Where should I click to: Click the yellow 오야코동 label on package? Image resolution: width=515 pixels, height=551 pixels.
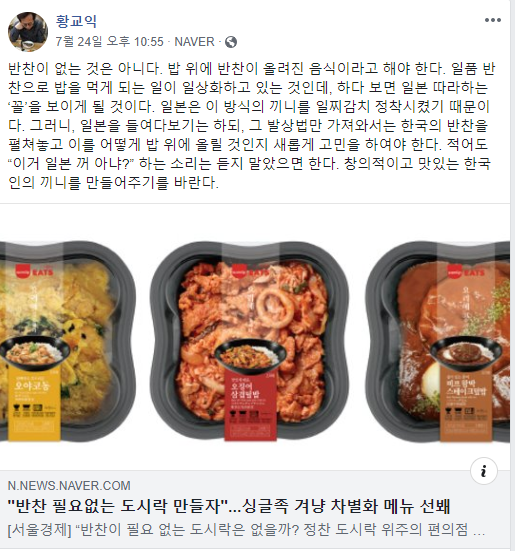(34, 402)
